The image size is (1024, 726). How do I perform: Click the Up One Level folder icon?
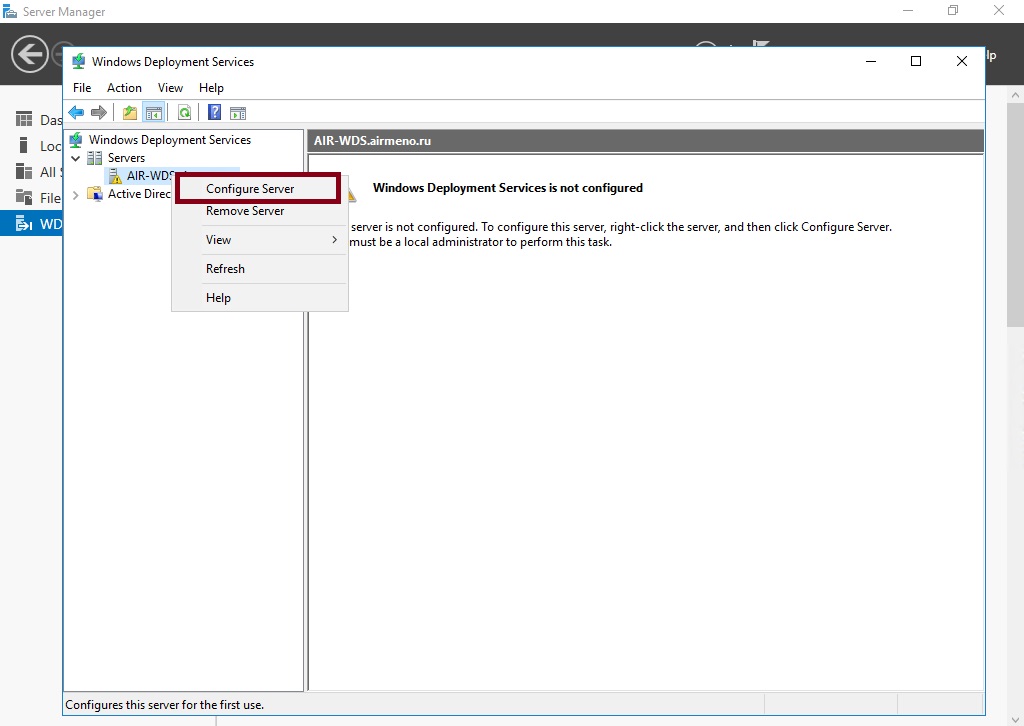130,112
